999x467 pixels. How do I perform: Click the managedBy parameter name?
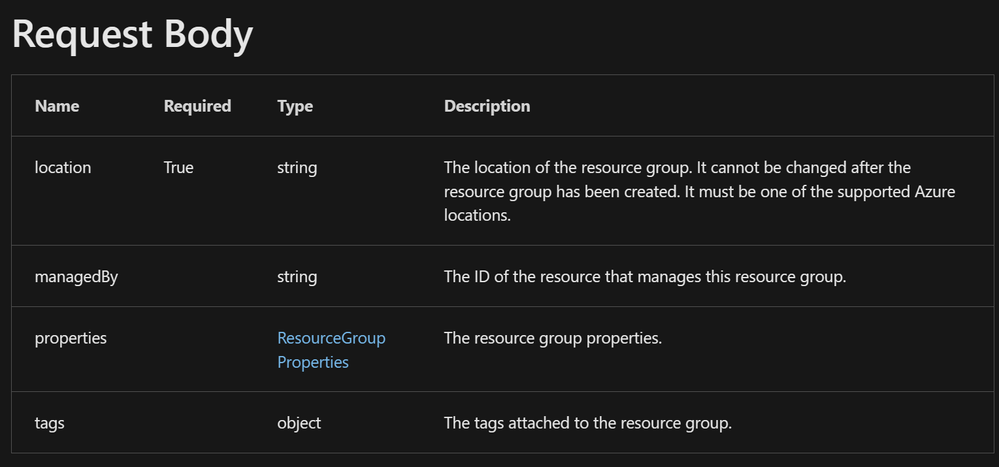click(x=76, y=276)
